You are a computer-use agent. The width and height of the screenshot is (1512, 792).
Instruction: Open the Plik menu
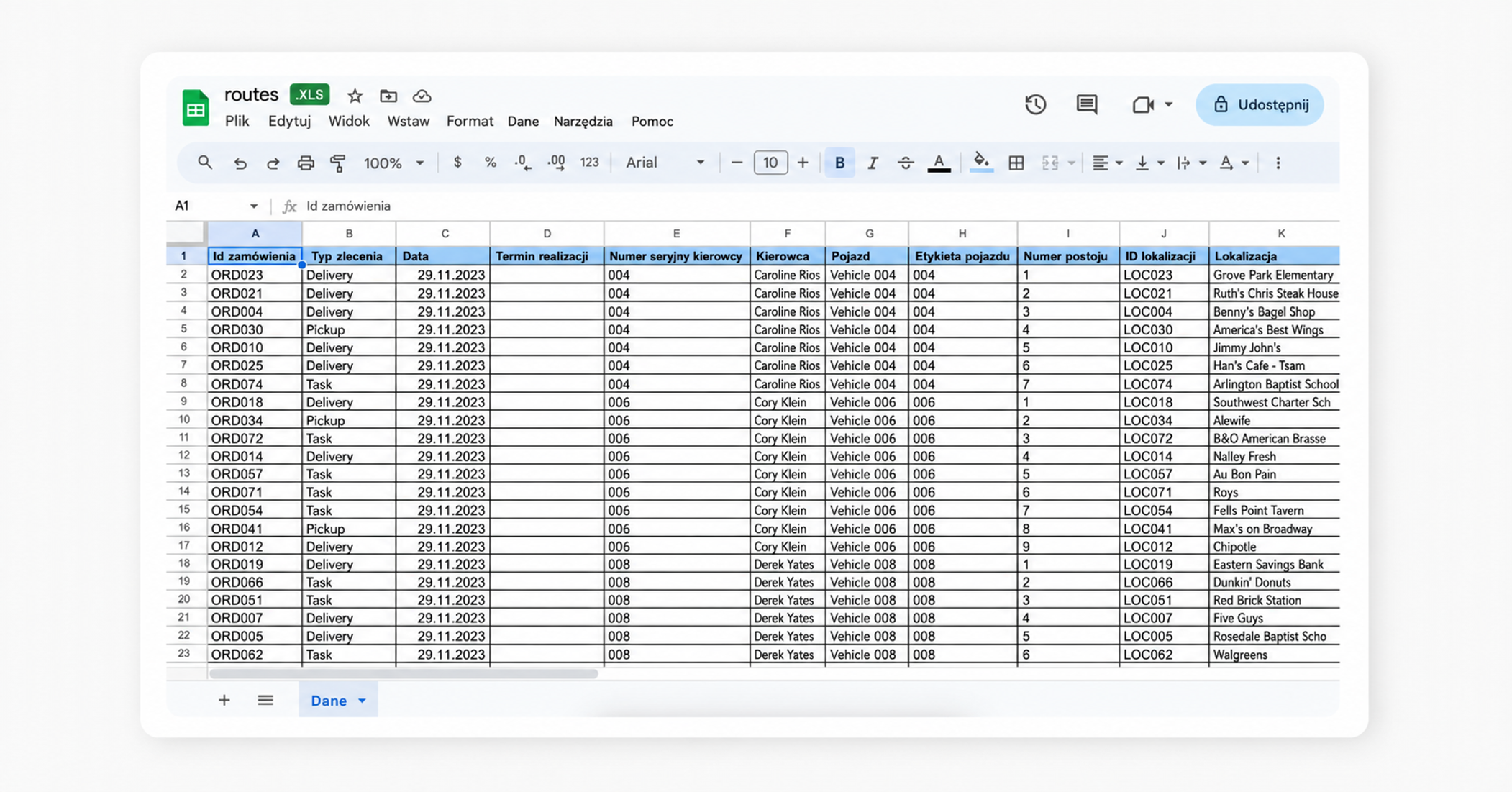(237, 122)
